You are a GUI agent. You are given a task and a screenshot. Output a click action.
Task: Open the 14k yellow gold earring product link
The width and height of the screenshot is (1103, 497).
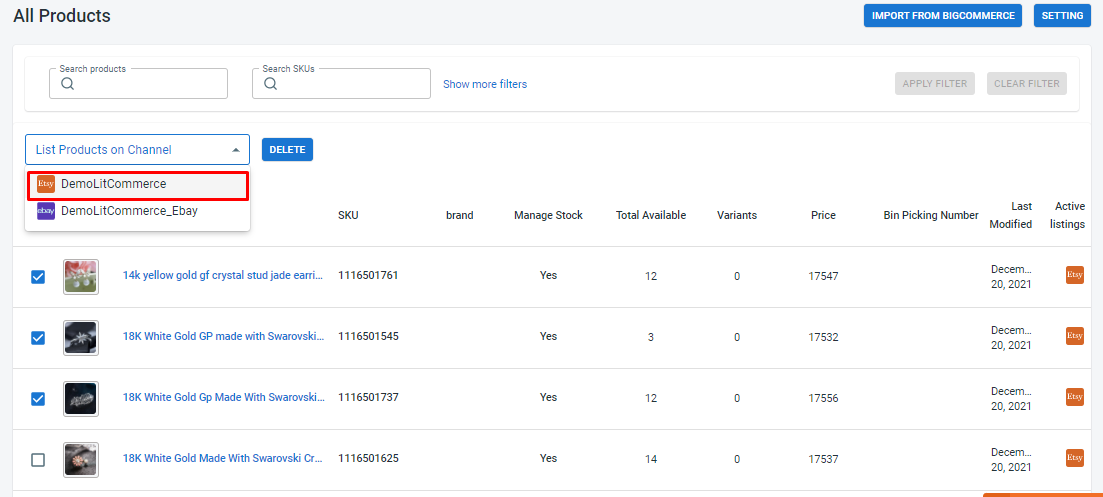click(222, 275)
